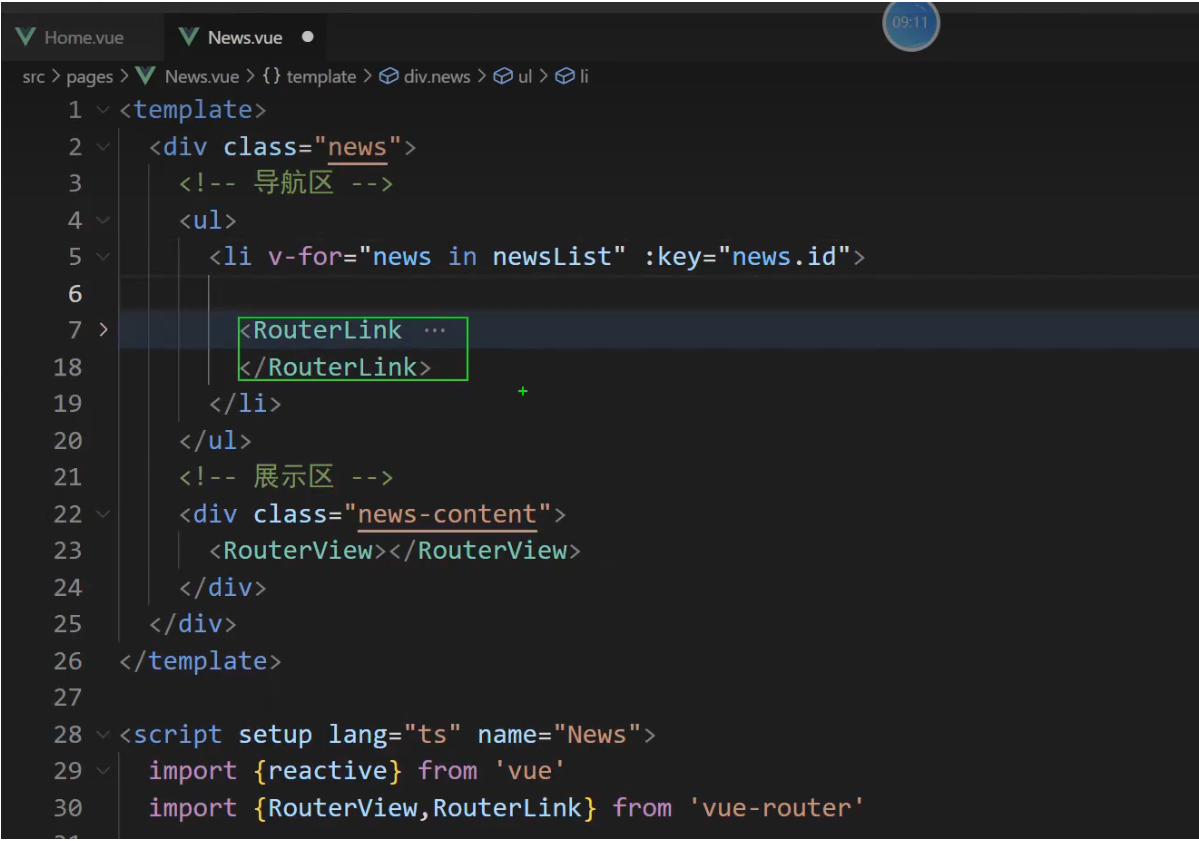Place cursor on empty line 6
1199x841 pixels.
[658, 294]
